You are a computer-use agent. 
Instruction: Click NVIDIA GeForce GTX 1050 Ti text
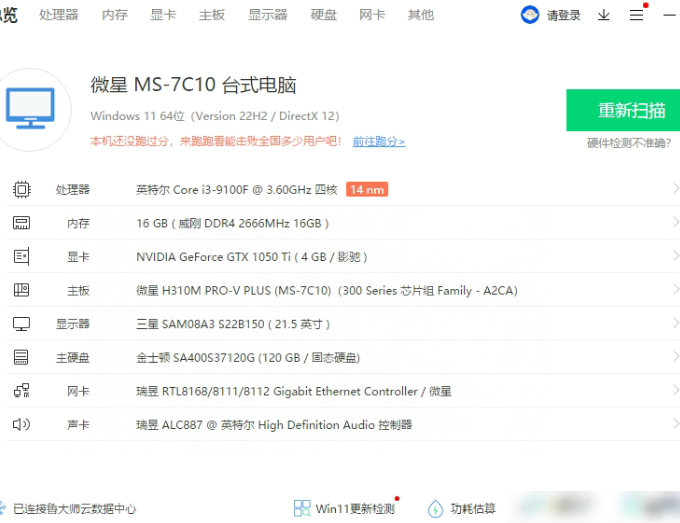(252, 257)
